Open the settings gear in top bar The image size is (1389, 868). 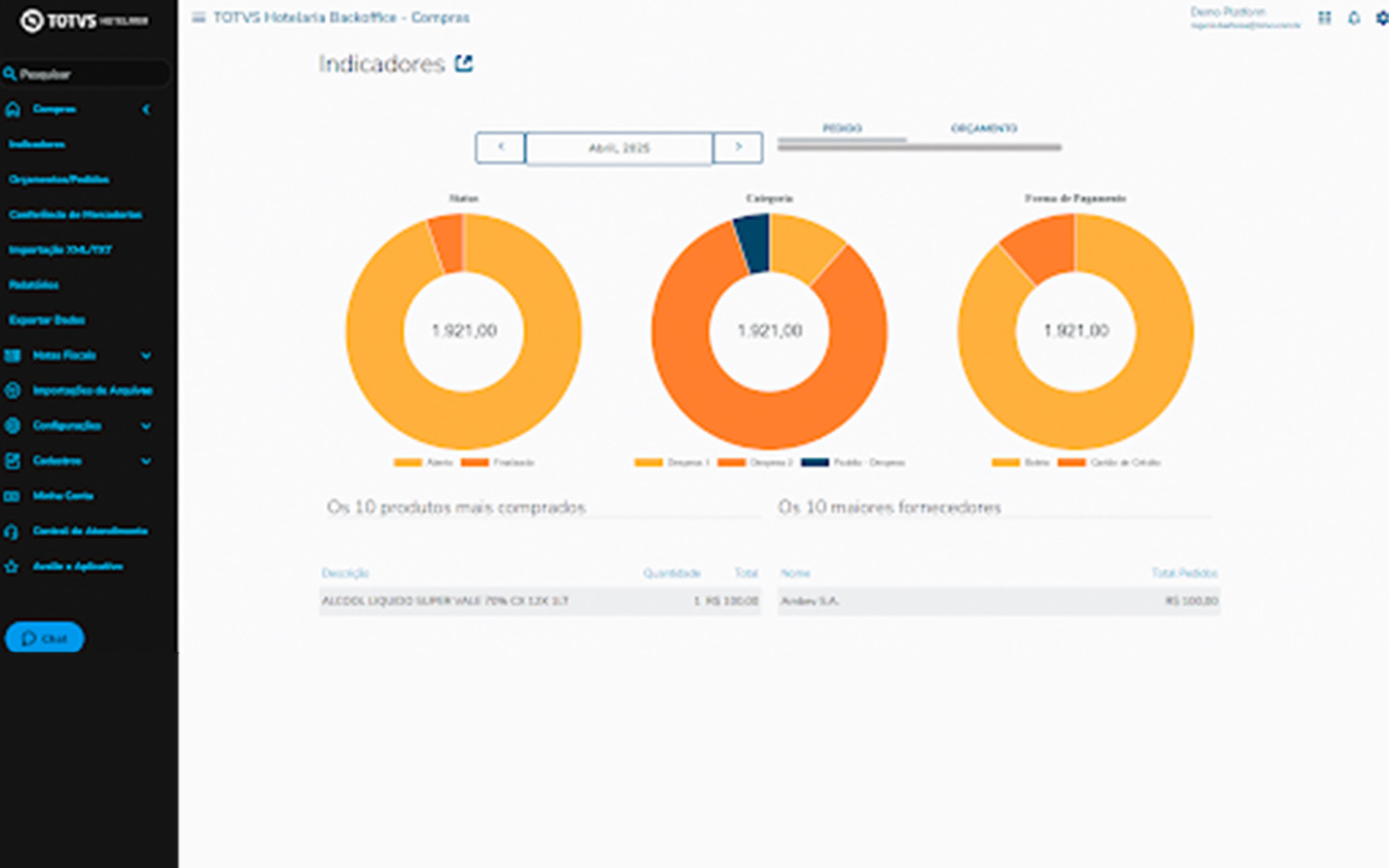click(1381, 17)
